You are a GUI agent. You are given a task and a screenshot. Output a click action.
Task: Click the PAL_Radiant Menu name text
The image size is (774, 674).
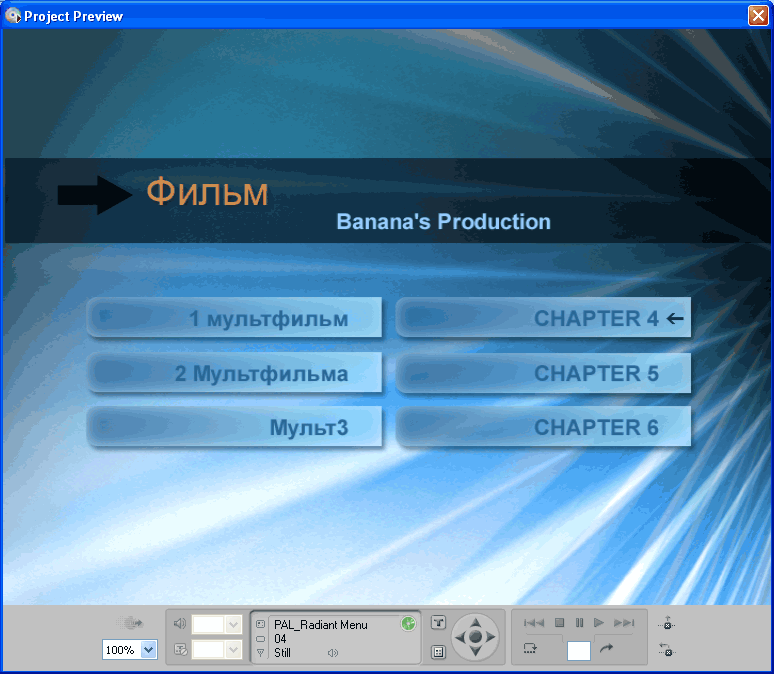321,625
